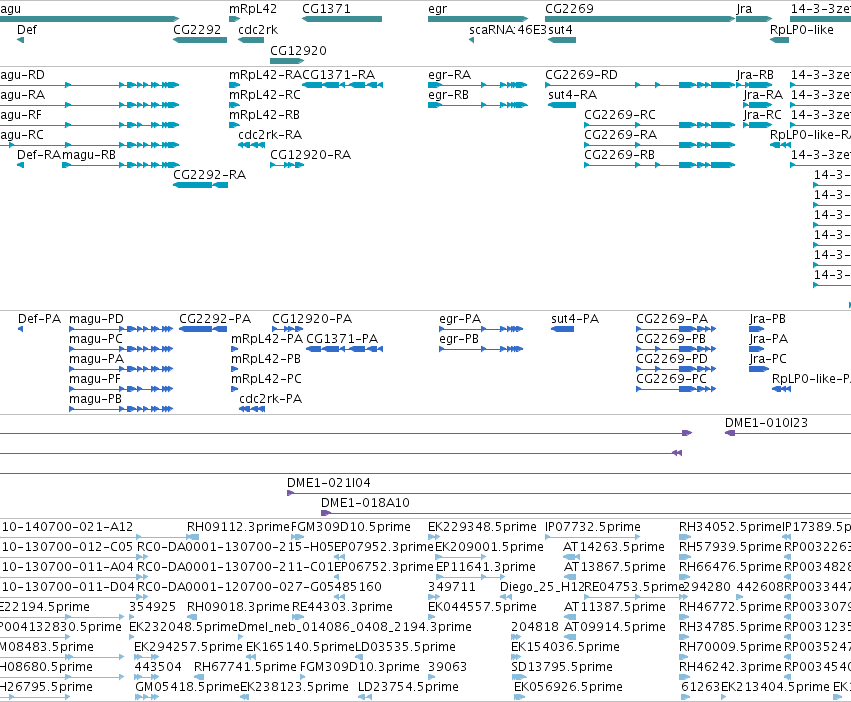Screen dimensions: 851x702
Task: Select the DME1-021I04 clone label
Action: point(329,483)
